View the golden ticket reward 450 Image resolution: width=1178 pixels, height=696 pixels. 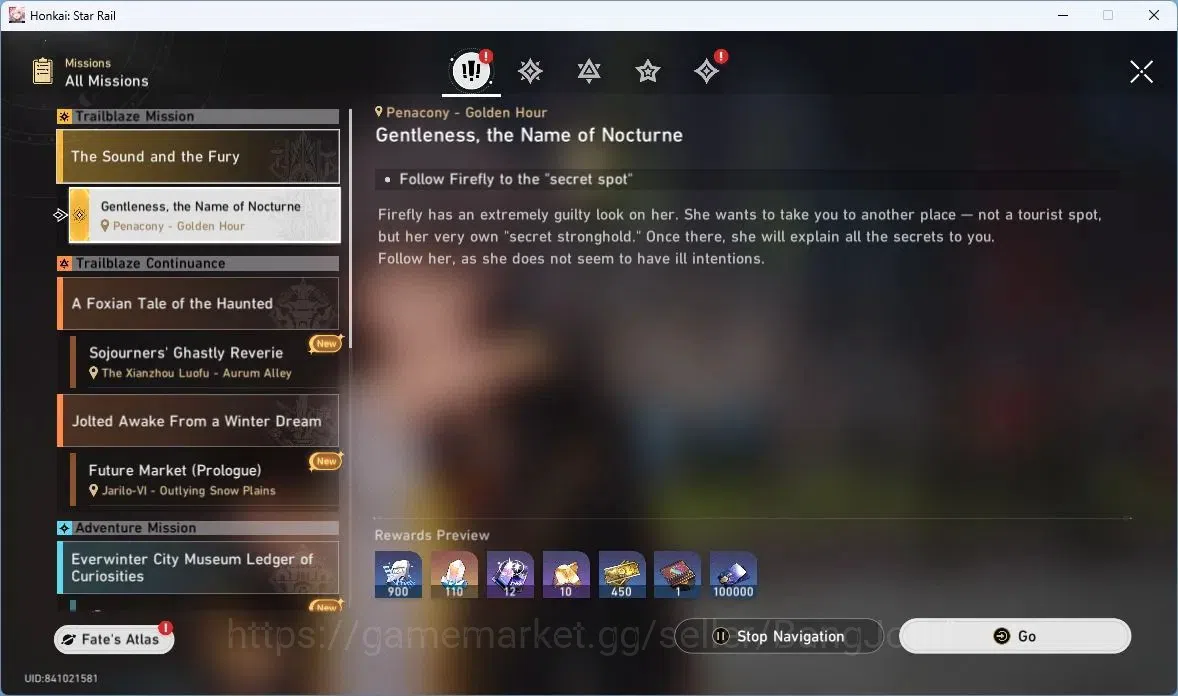621,575
